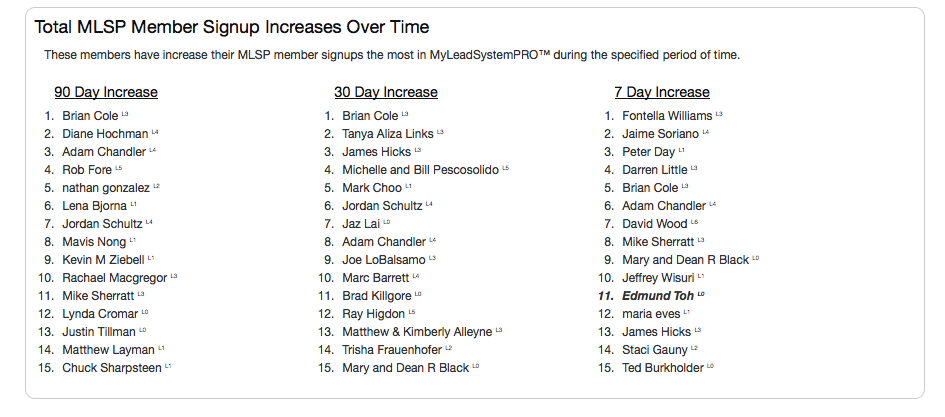Screen dimensions: 945x417
Task: Select Diane Hochman in 90 day list
Action: [x=105, y=134]
